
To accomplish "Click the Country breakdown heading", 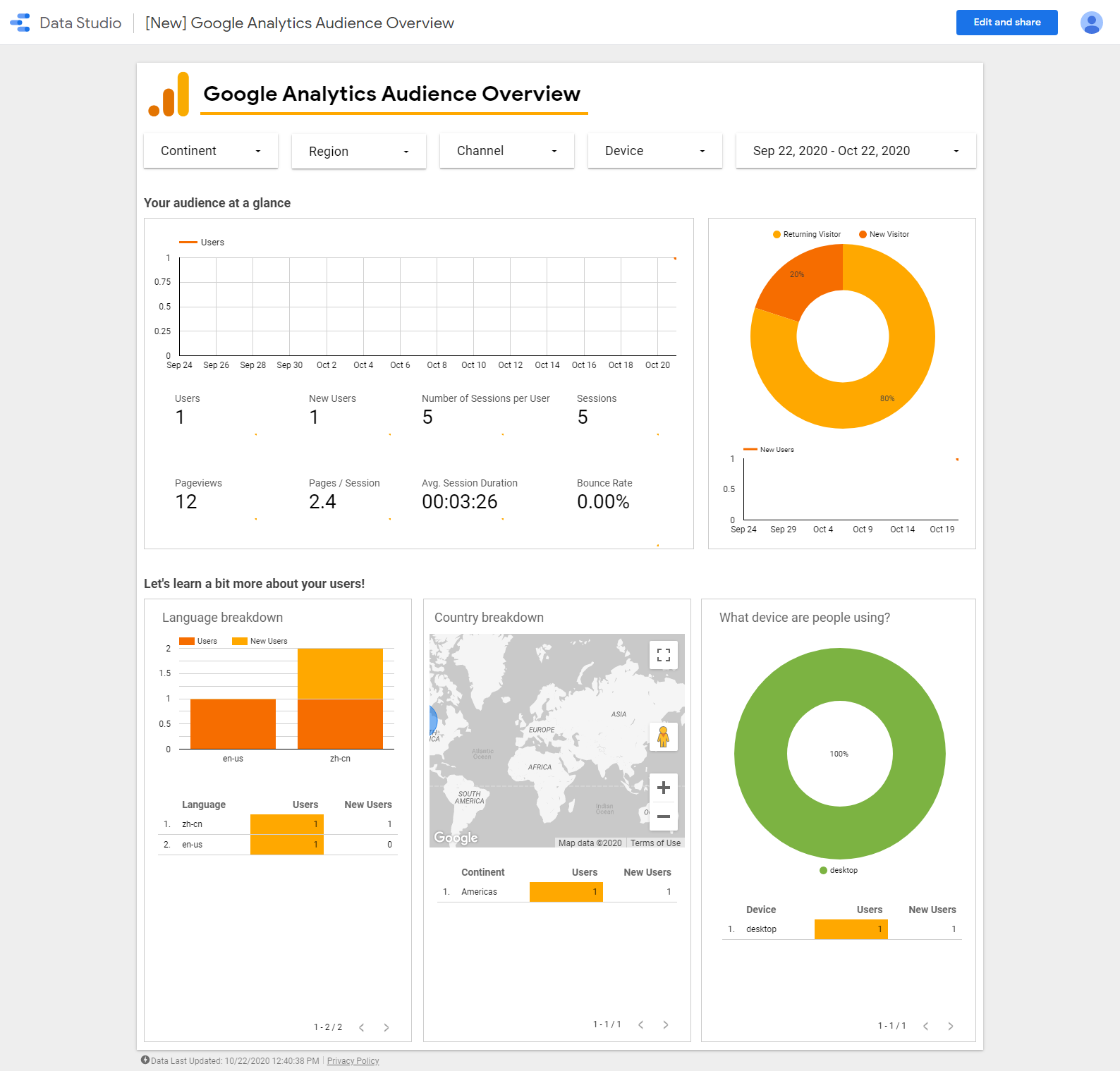I will (489, 617).
